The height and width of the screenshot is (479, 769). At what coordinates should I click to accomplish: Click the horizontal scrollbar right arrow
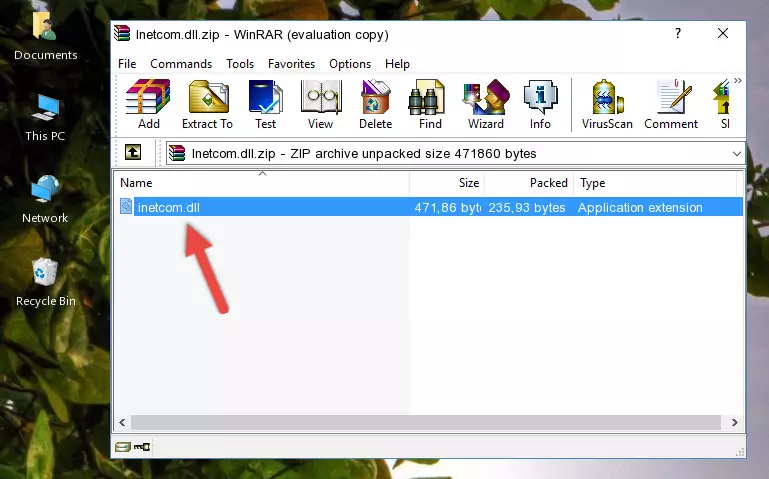(x=734, y=422)
